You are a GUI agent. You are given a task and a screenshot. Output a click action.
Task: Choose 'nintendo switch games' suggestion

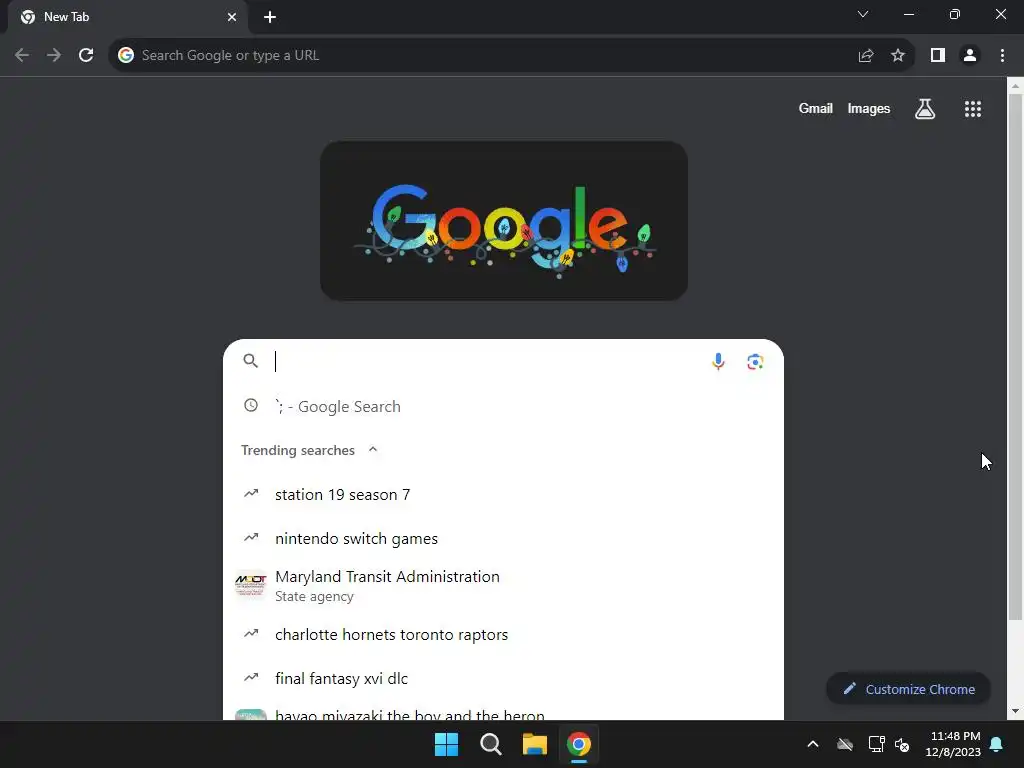(504, 538)
